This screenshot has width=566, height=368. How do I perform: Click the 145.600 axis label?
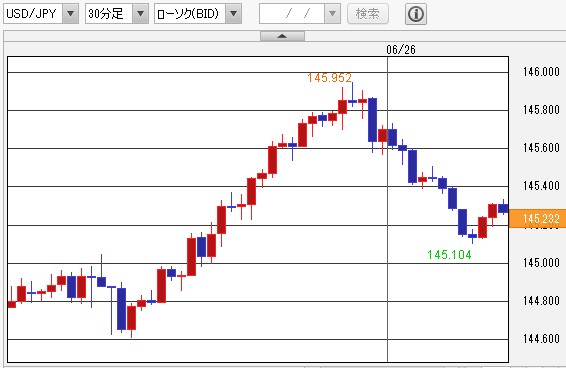541,147
